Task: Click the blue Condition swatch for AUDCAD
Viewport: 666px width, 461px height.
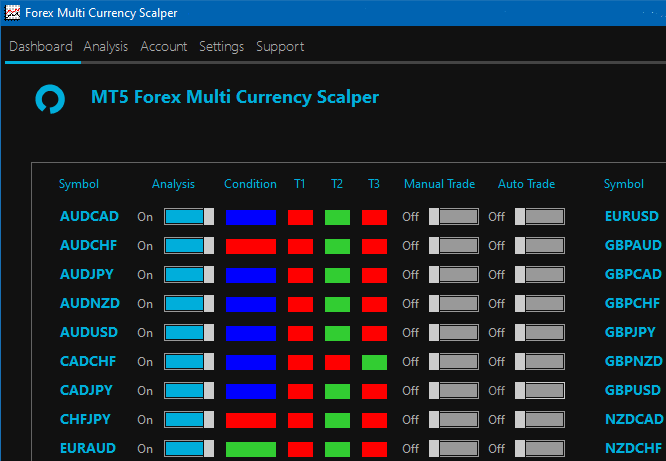Action: coord(251,217)
